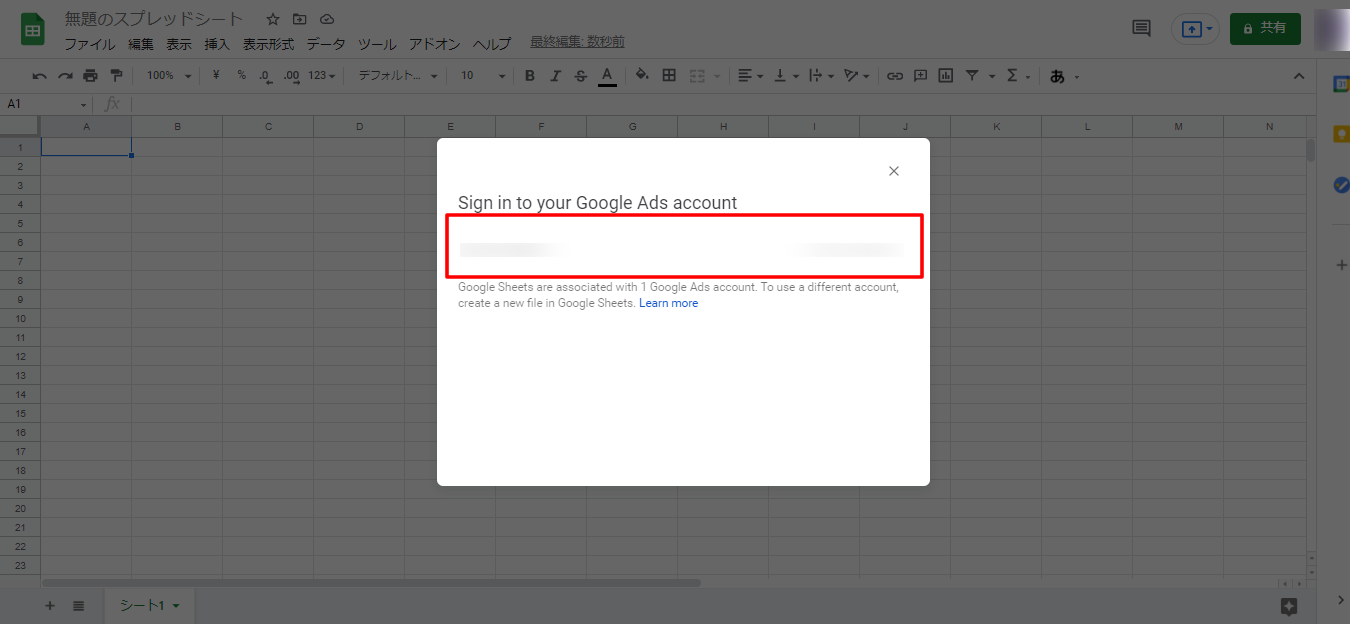Increase decimal places button

[x=291, y=75]
